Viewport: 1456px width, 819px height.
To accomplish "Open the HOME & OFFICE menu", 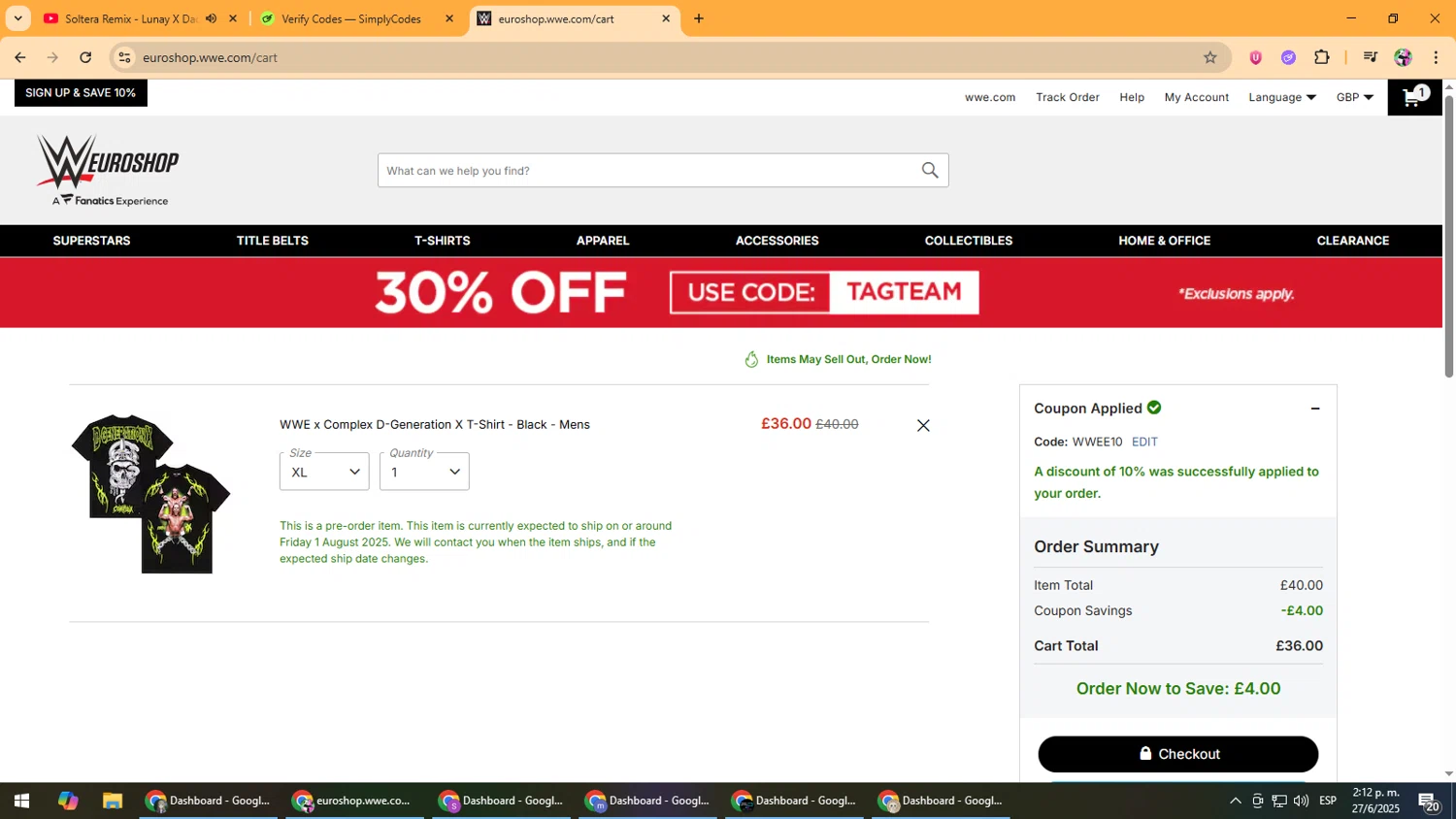I will (x=1164, y=241).
